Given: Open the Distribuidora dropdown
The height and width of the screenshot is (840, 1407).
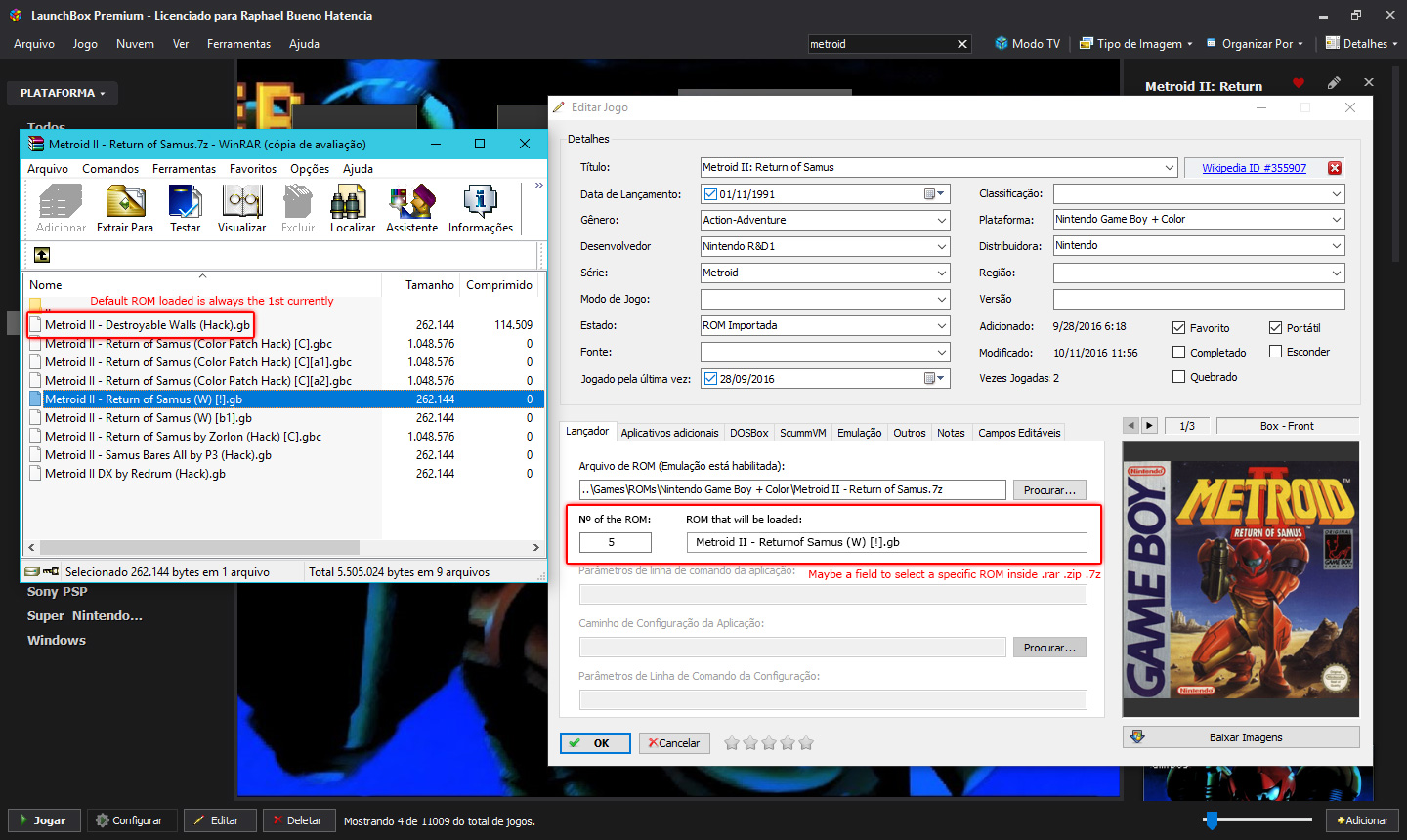Looking at the screenshot, I should (1337, 246).
